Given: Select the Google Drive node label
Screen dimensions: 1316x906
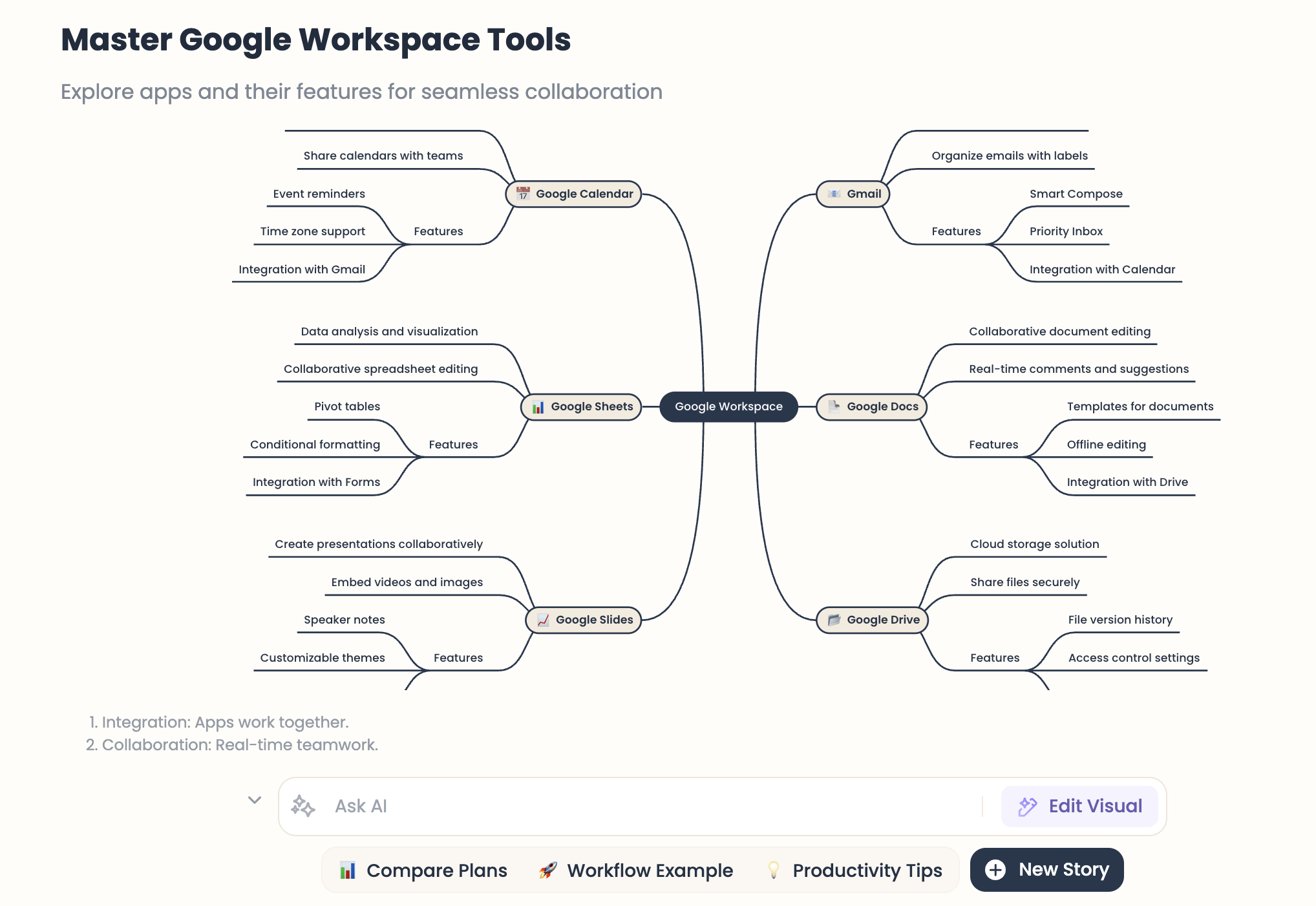Looking at the screenshot, I should (883, 620).
